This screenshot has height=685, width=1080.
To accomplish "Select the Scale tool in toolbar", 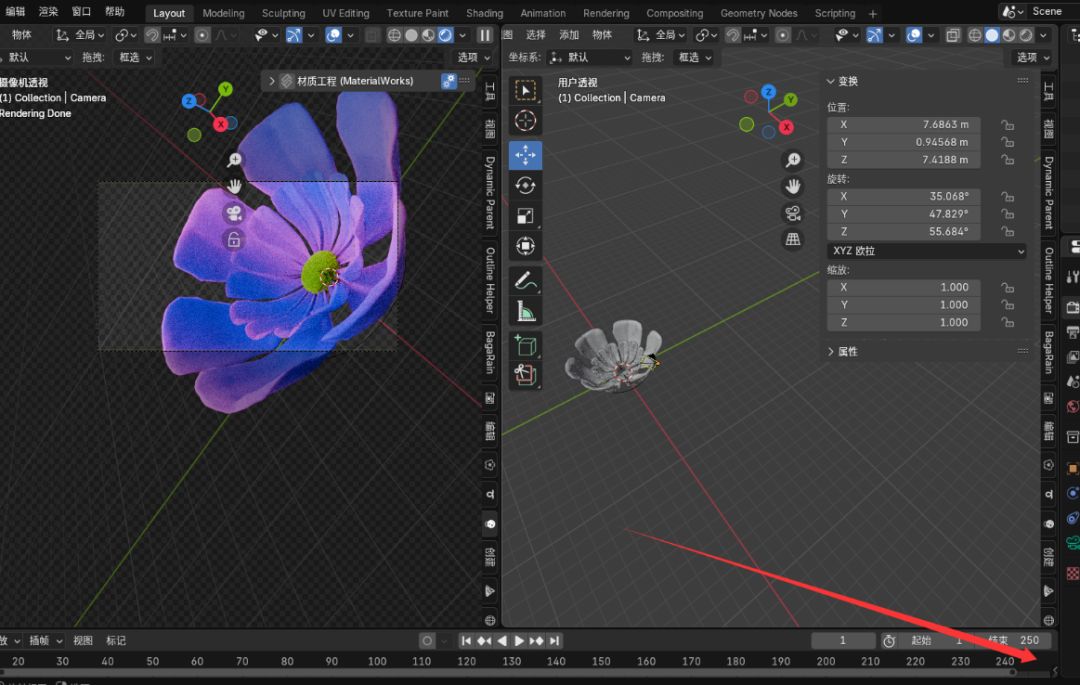I will coord(526,216).
